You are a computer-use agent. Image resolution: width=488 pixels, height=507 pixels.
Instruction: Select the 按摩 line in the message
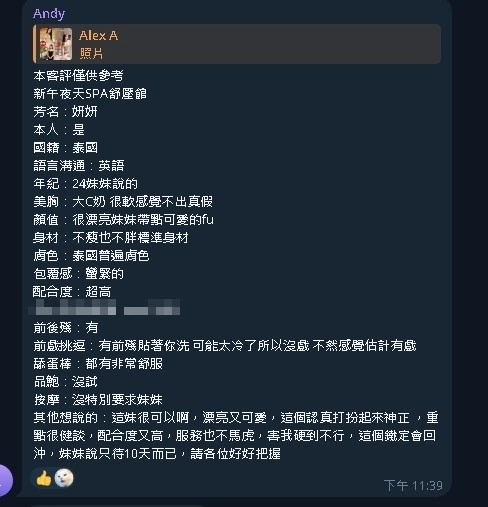[98, 400]
